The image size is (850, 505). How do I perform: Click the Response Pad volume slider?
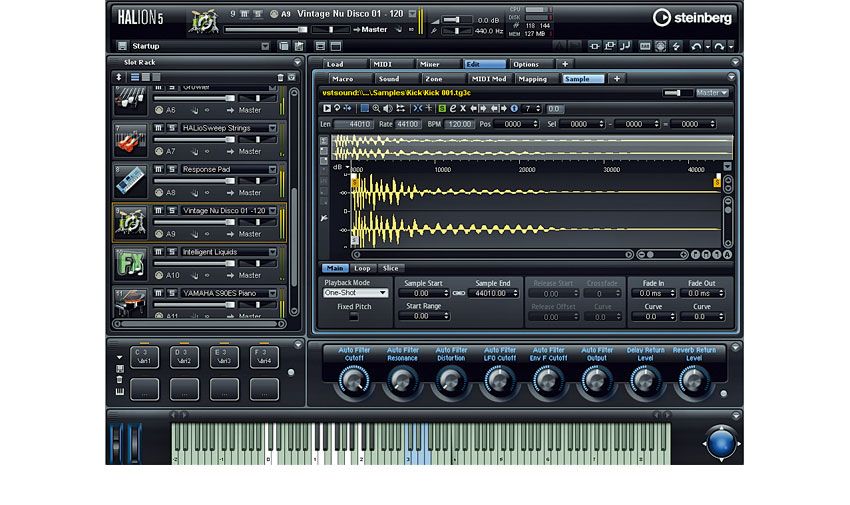click(x=195, y=181)
